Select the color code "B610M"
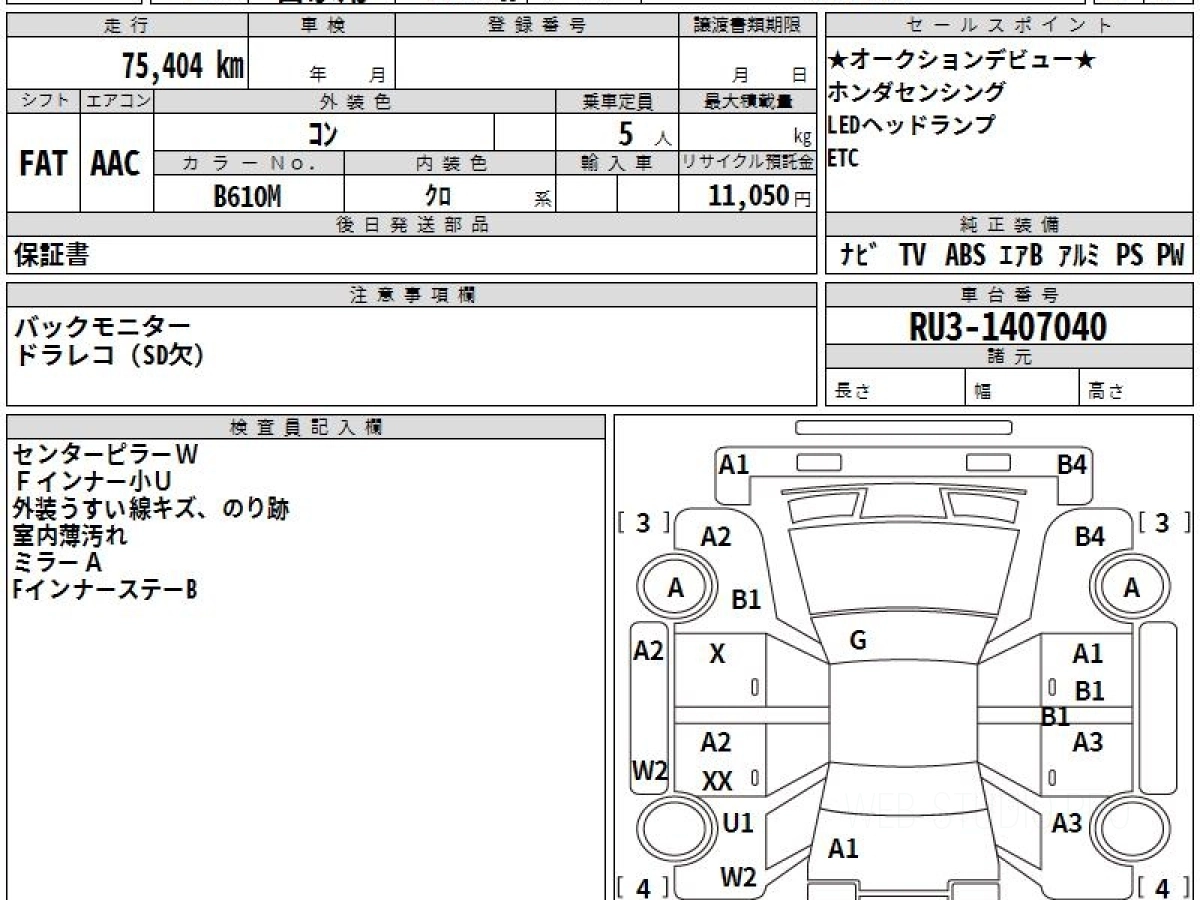 point(248,196)
